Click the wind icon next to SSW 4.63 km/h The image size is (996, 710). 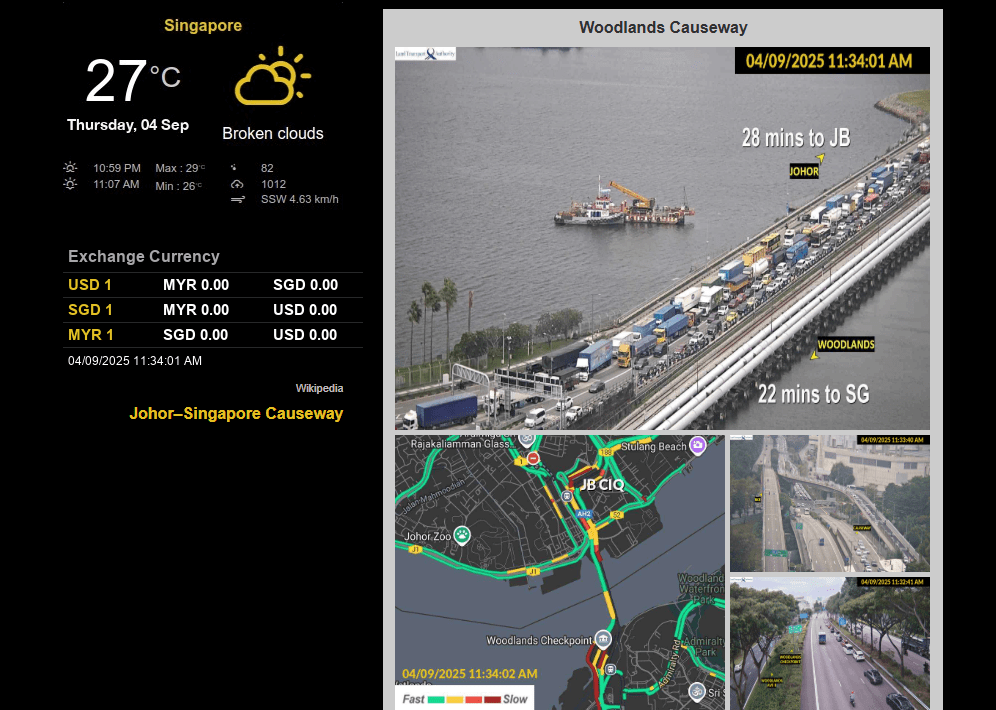237,200
